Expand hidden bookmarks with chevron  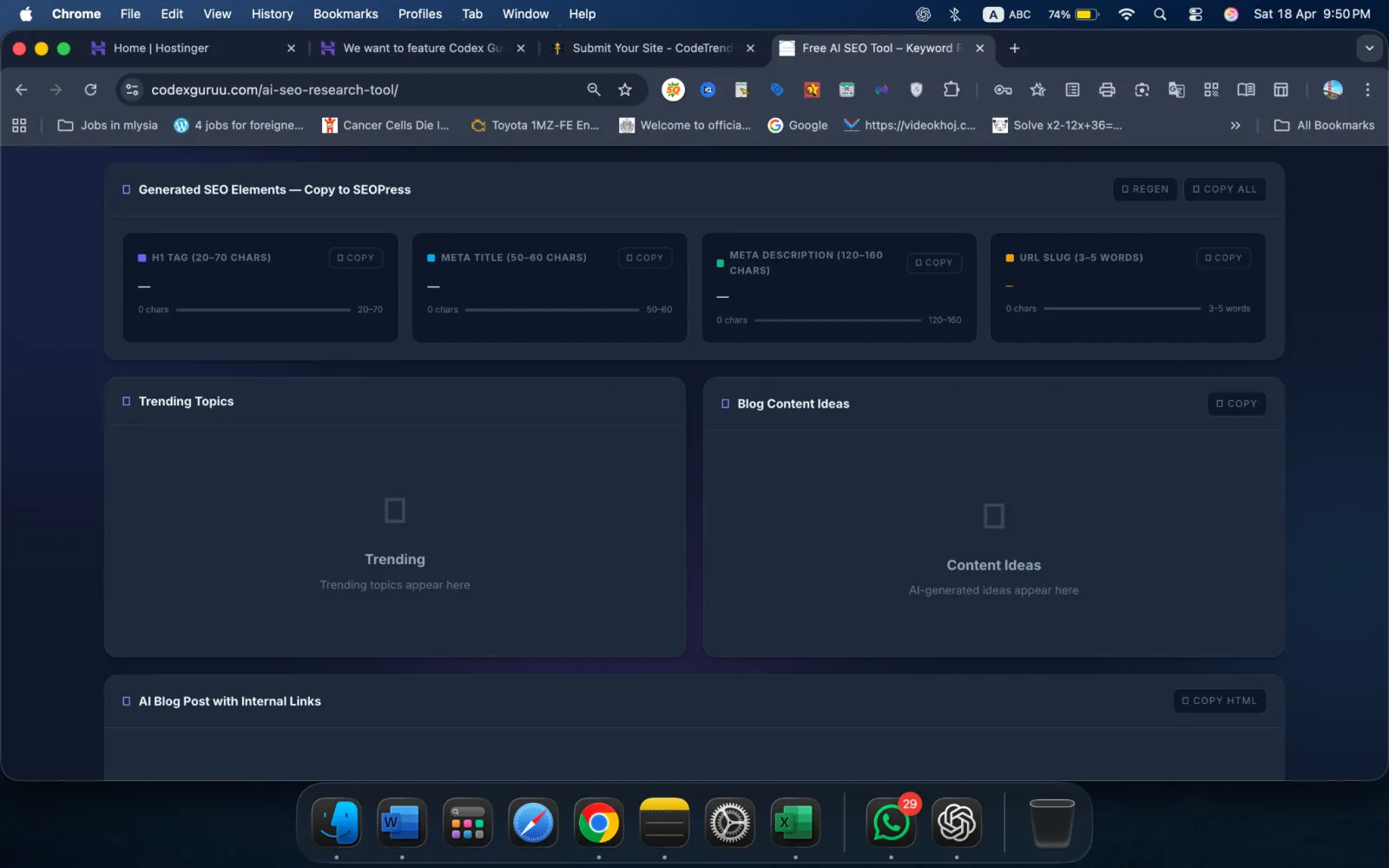click(1235, 125)
